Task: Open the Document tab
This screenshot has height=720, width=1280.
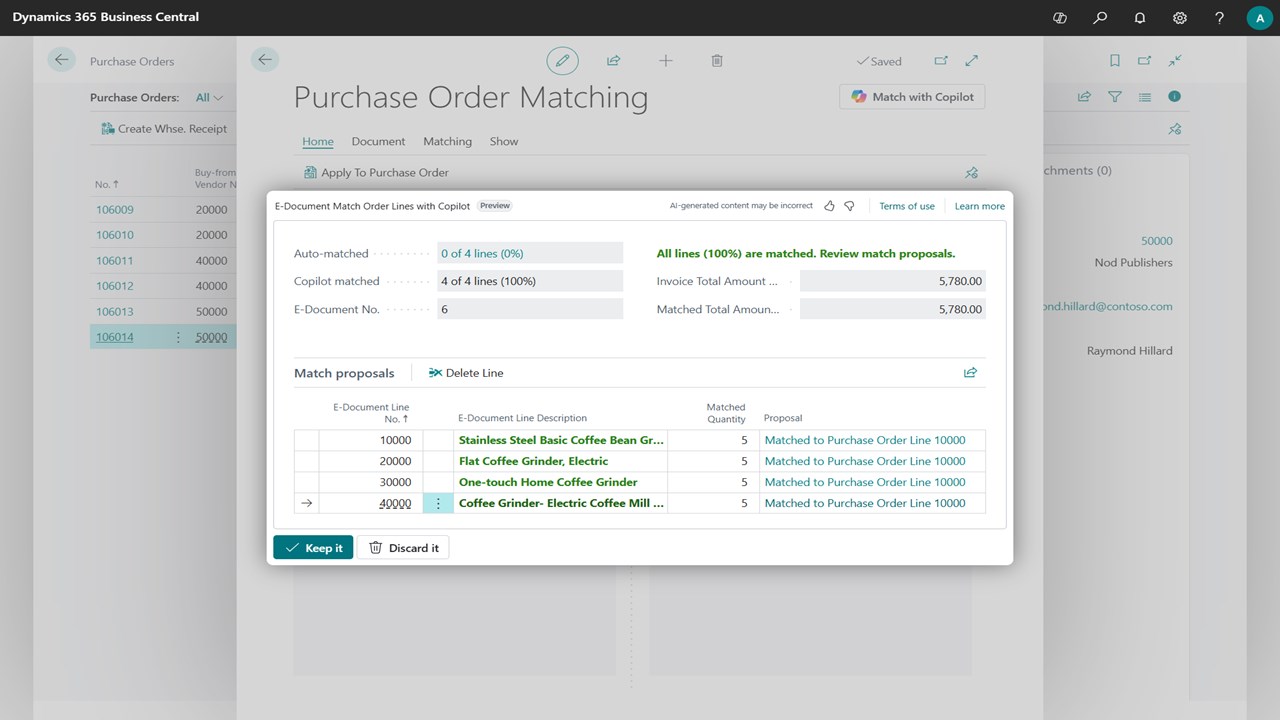Action: tap(378, 142)
